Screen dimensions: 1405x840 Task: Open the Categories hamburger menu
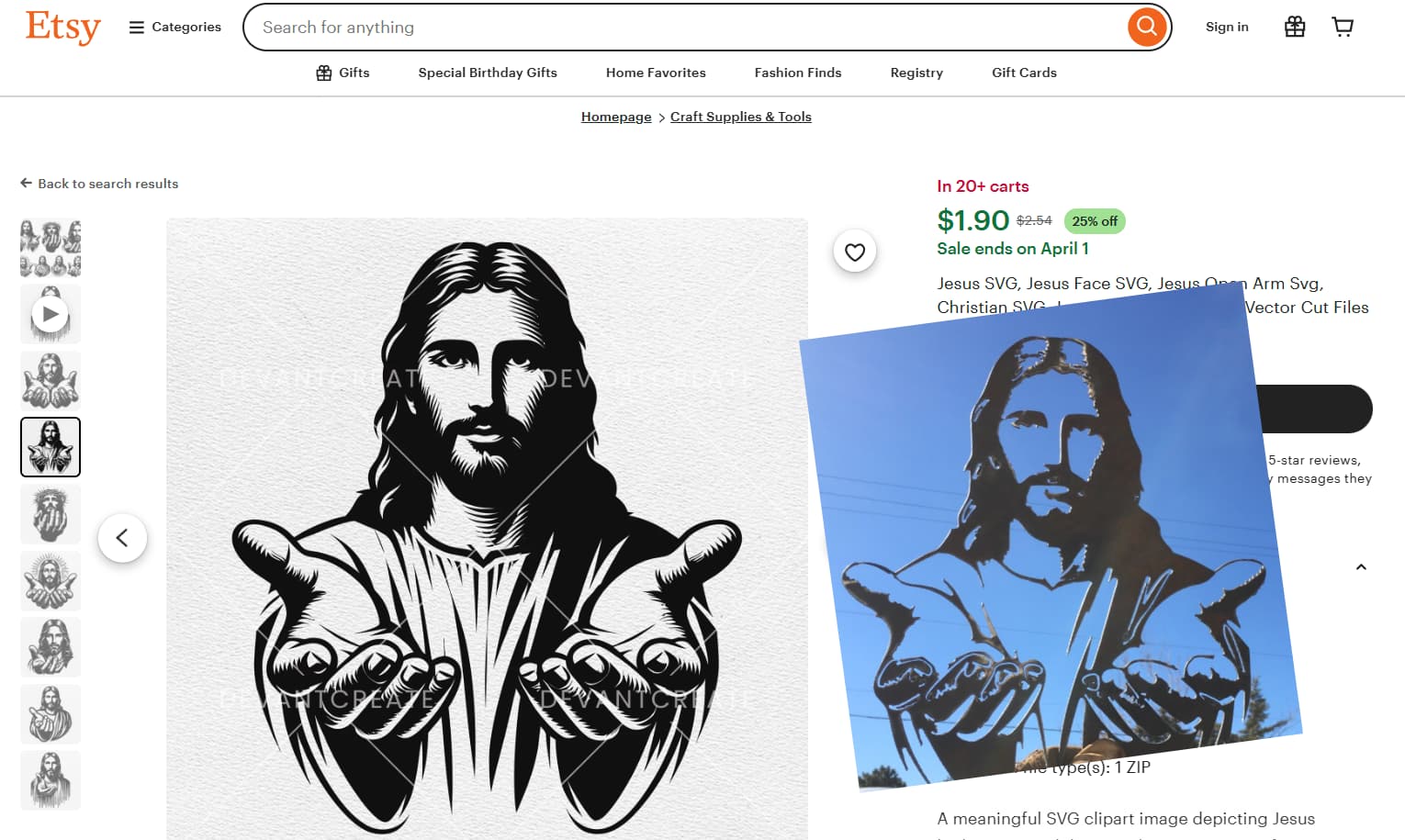tap(175, 28)
